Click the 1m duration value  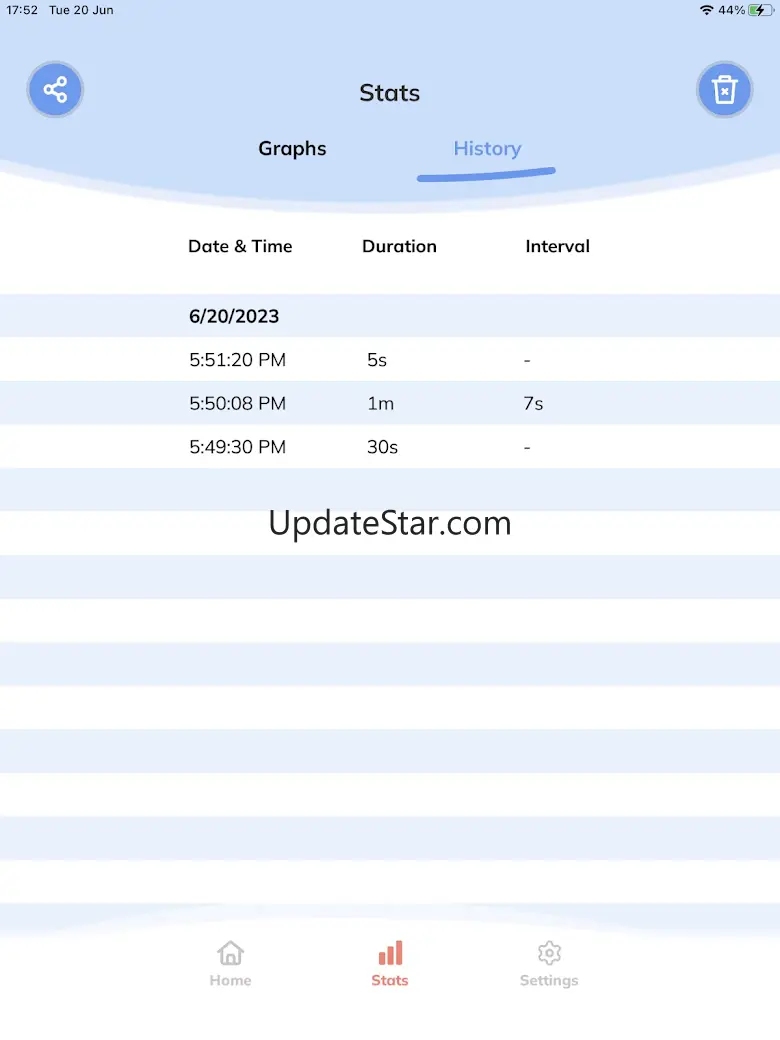coord(381,403)
